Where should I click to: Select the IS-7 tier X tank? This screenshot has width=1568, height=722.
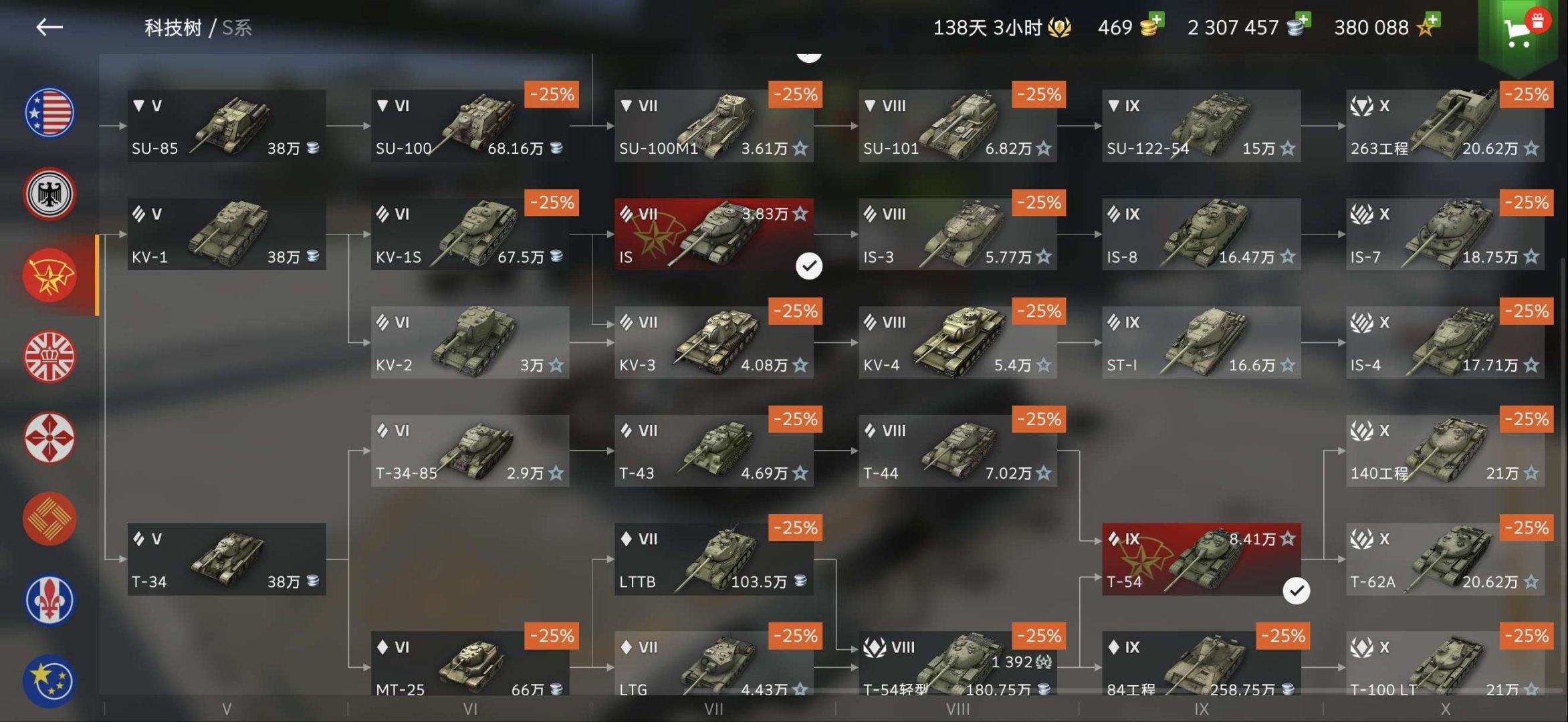pos(1445,234)
